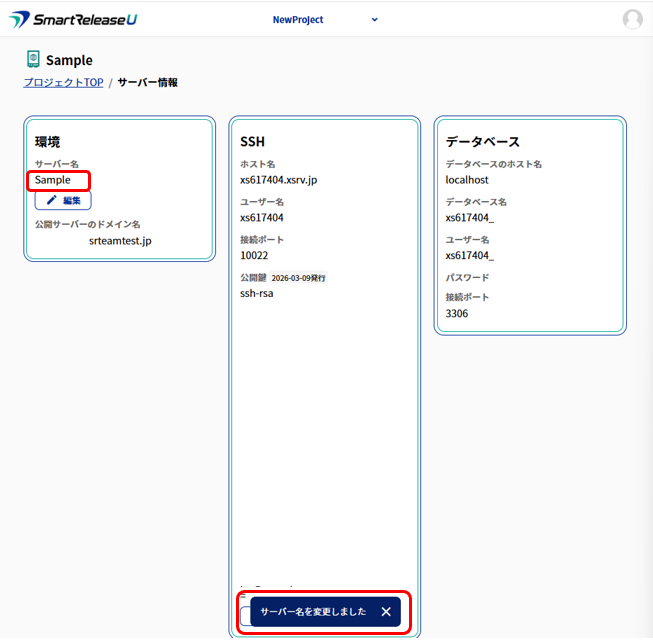Click the srteamtest.jp public domain name
The image size is (653, 642).
point(120,241)
